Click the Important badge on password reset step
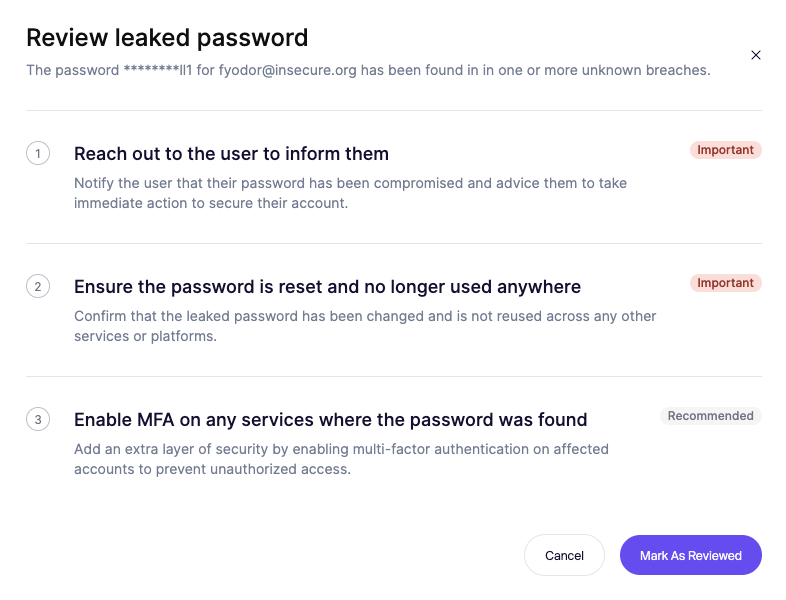 click(725, 283)
